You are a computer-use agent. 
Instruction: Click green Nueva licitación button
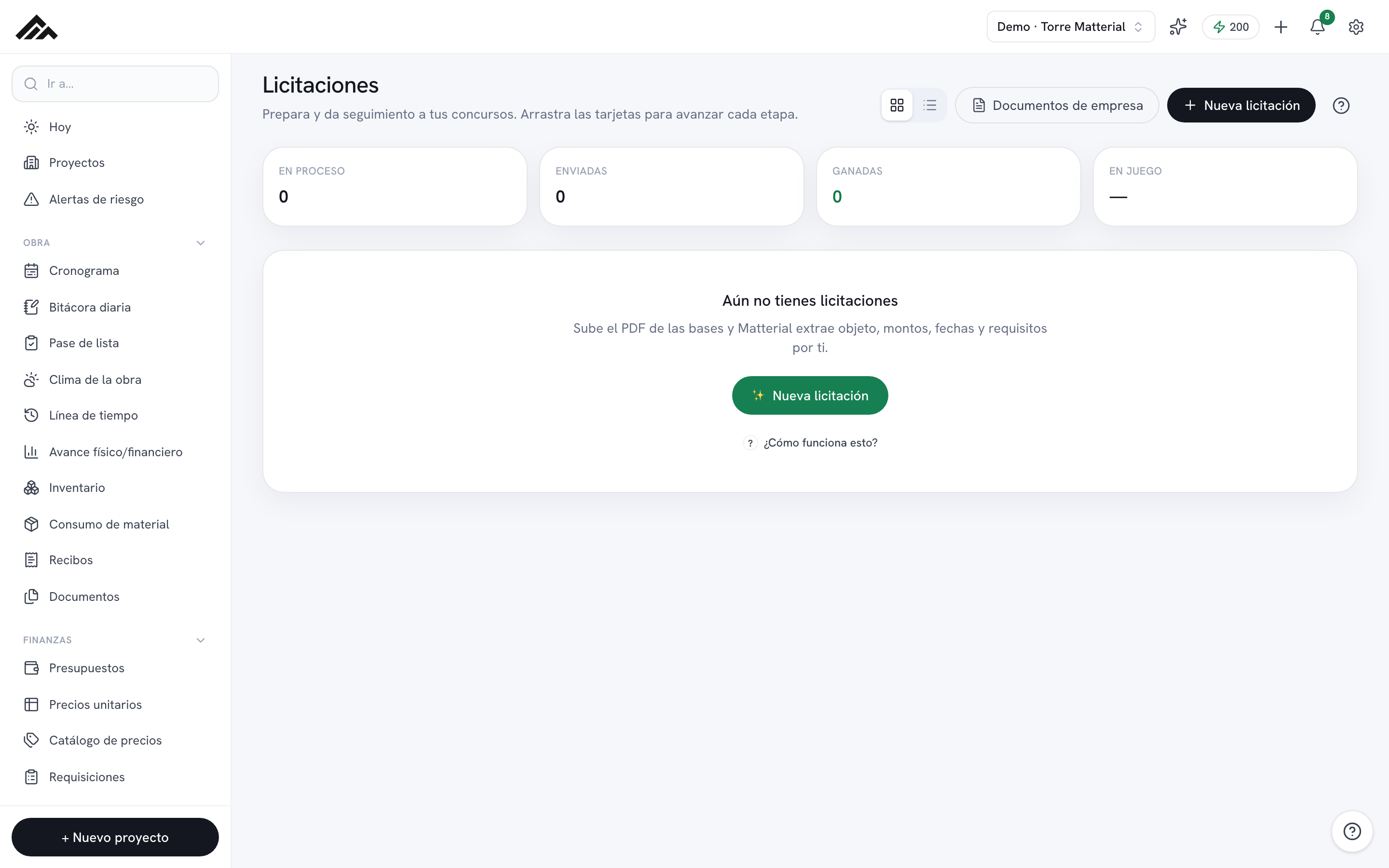tap(810, 395)
